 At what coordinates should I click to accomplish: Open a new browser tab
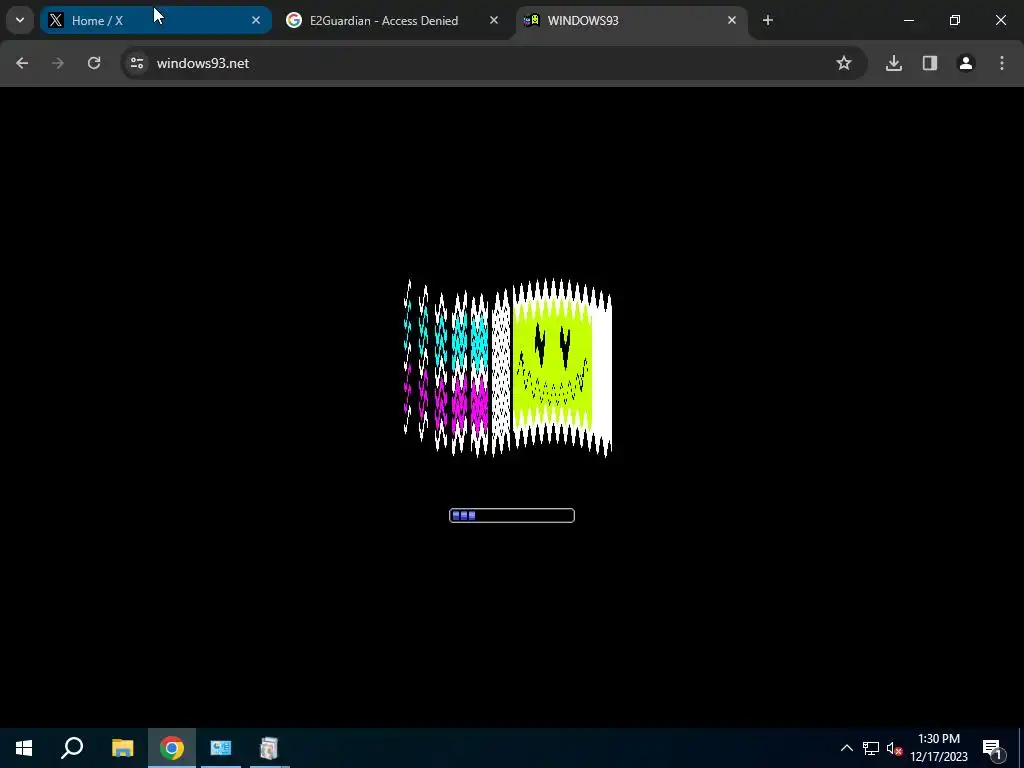click(768, 20)
